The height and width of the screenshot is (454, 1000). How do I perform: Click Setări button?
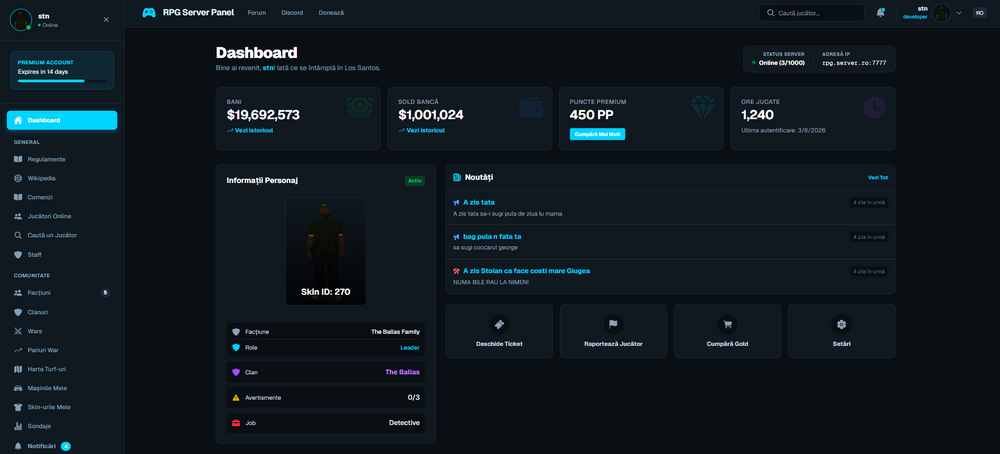[841, 330]
